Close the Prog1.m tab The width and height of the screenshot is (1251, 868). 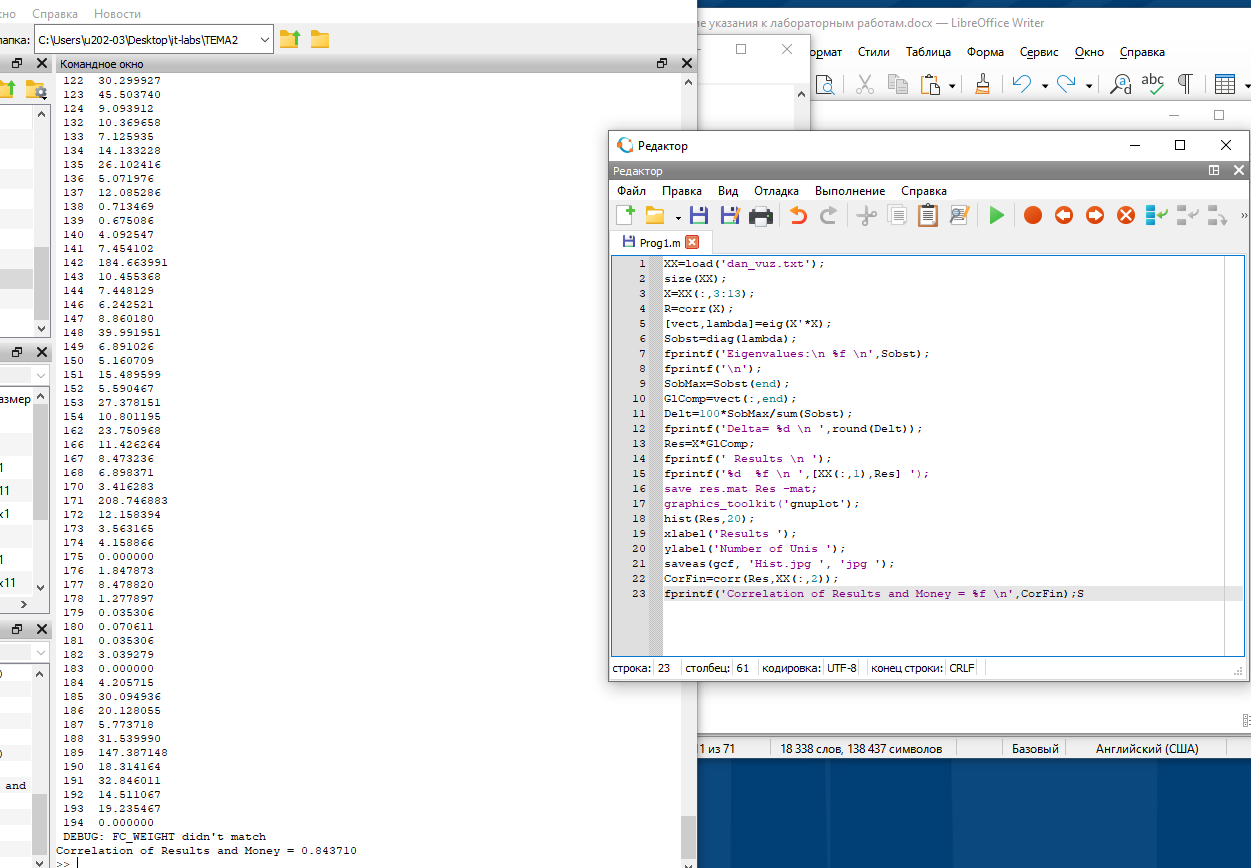[x=692, y=242]
